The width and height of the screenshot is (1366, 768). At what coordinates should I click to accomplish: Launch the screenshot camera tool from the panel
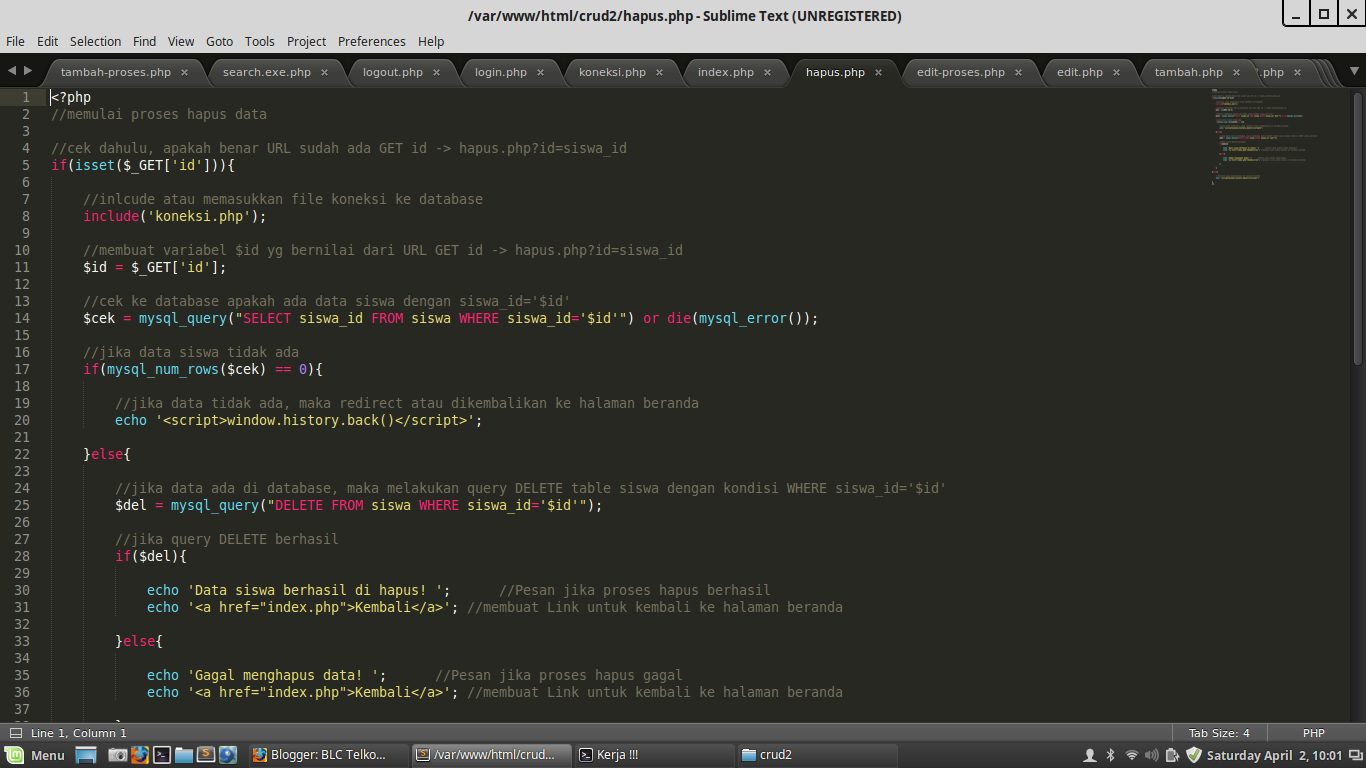pyautogui.click(x=117, y=755)
